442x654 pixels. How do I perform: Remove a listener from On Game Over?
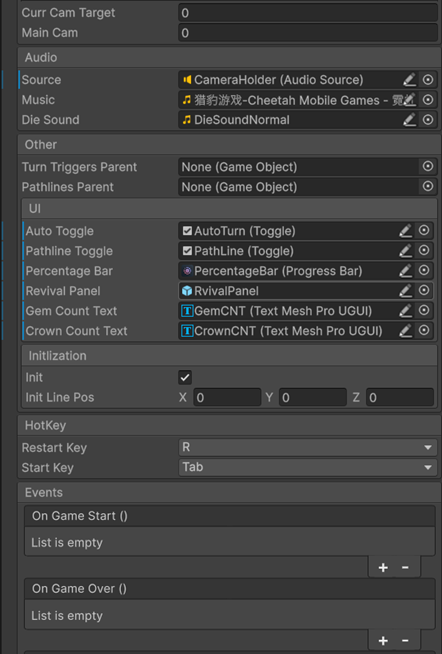click(x=405, y=640)
